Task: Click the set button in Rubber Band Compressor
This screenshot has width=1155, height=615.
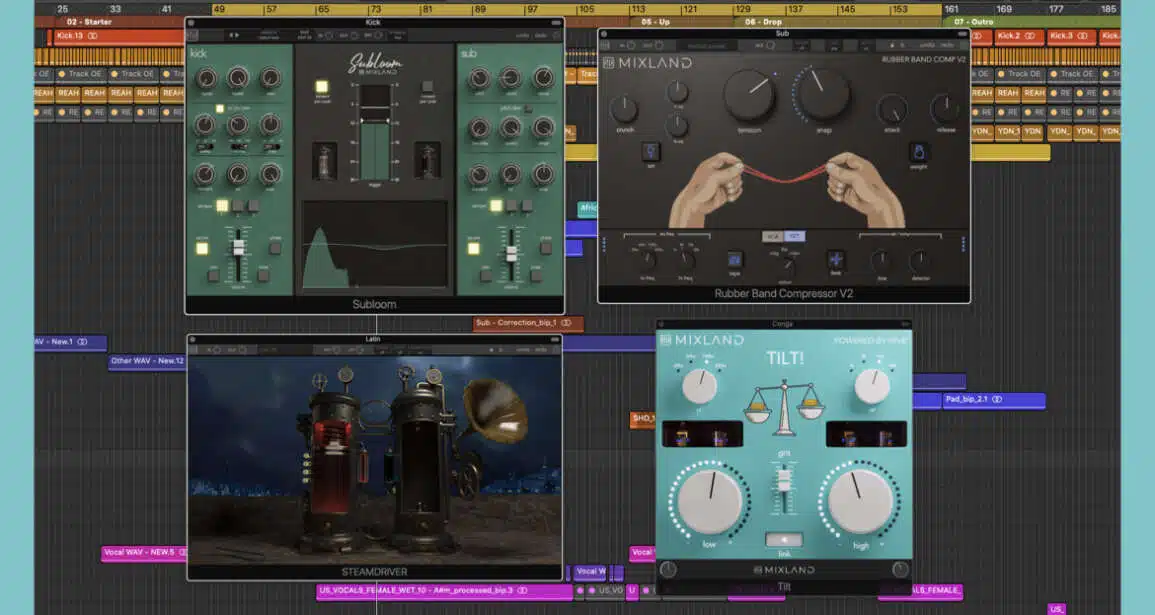Action: 650,152
